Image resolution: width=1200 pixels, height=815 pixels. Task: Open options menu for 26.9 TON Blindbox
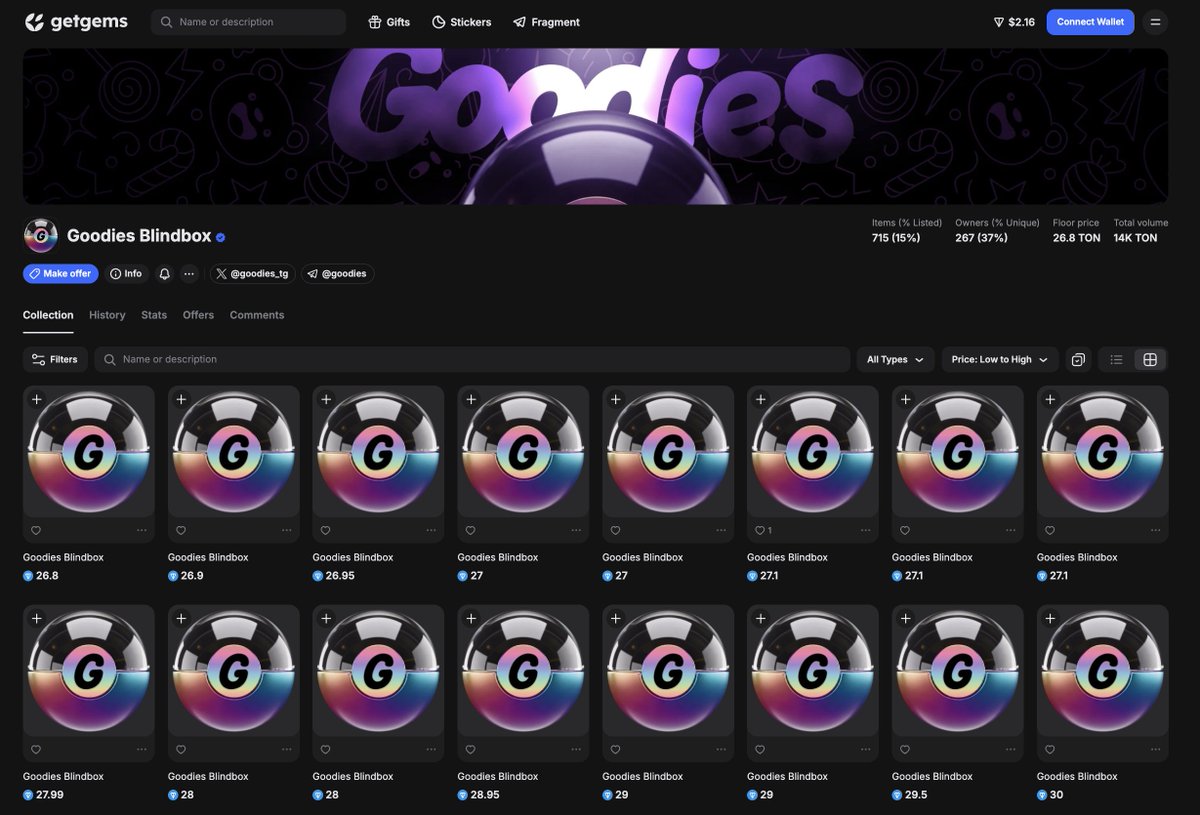[287, 530]
